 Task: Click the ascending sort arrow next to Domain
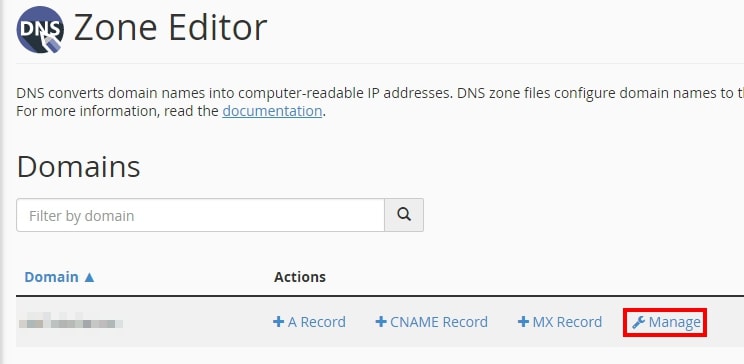(89, 277)
